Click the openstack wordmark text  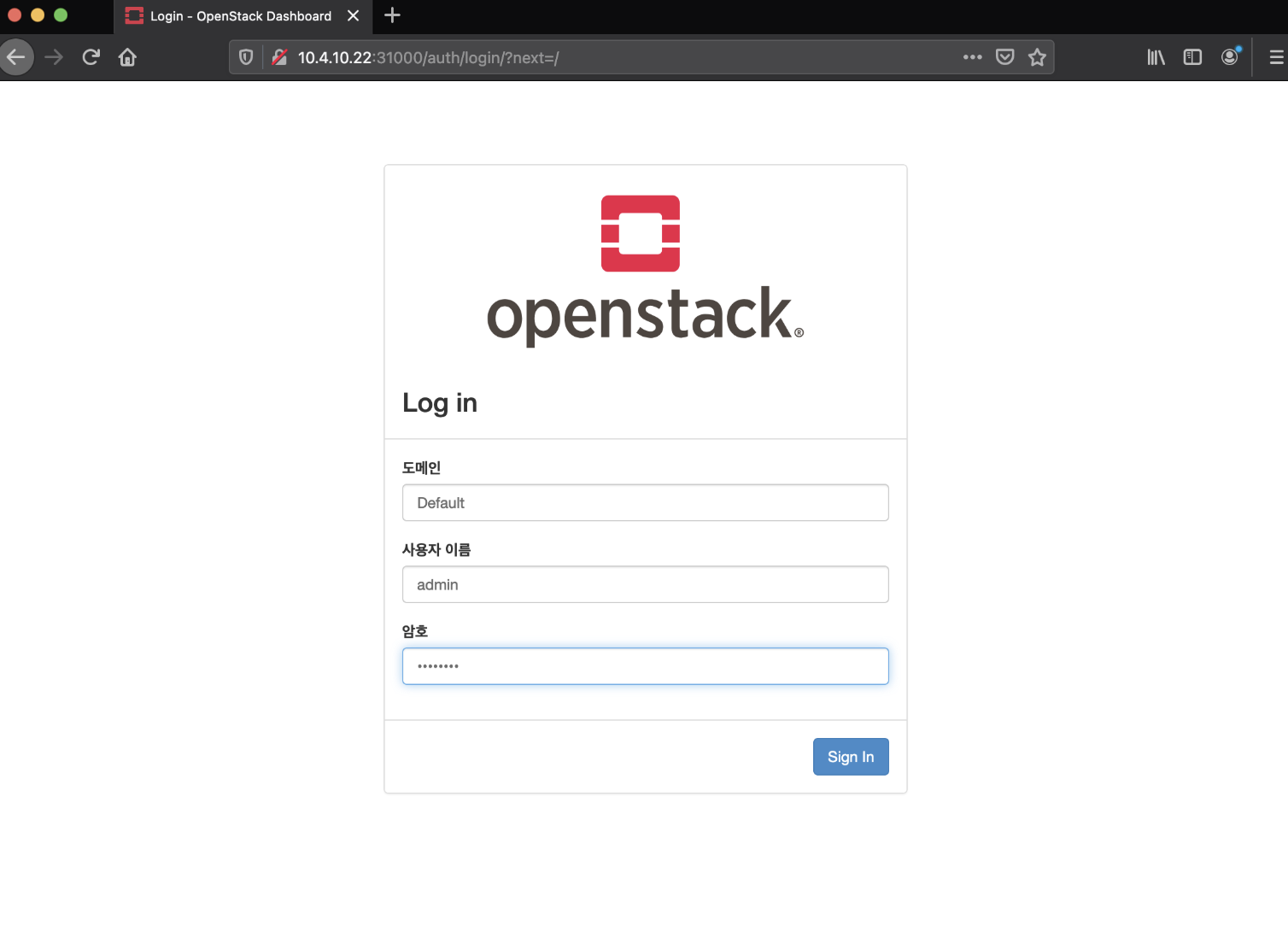click(x=645, y=315)
